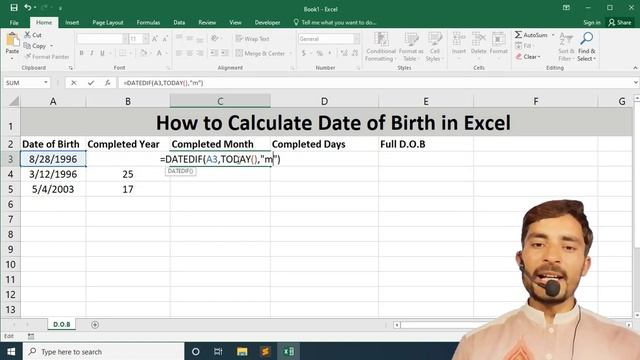Switch to the Page Layout tab
The image size is (640, 360).
point(108,22)
